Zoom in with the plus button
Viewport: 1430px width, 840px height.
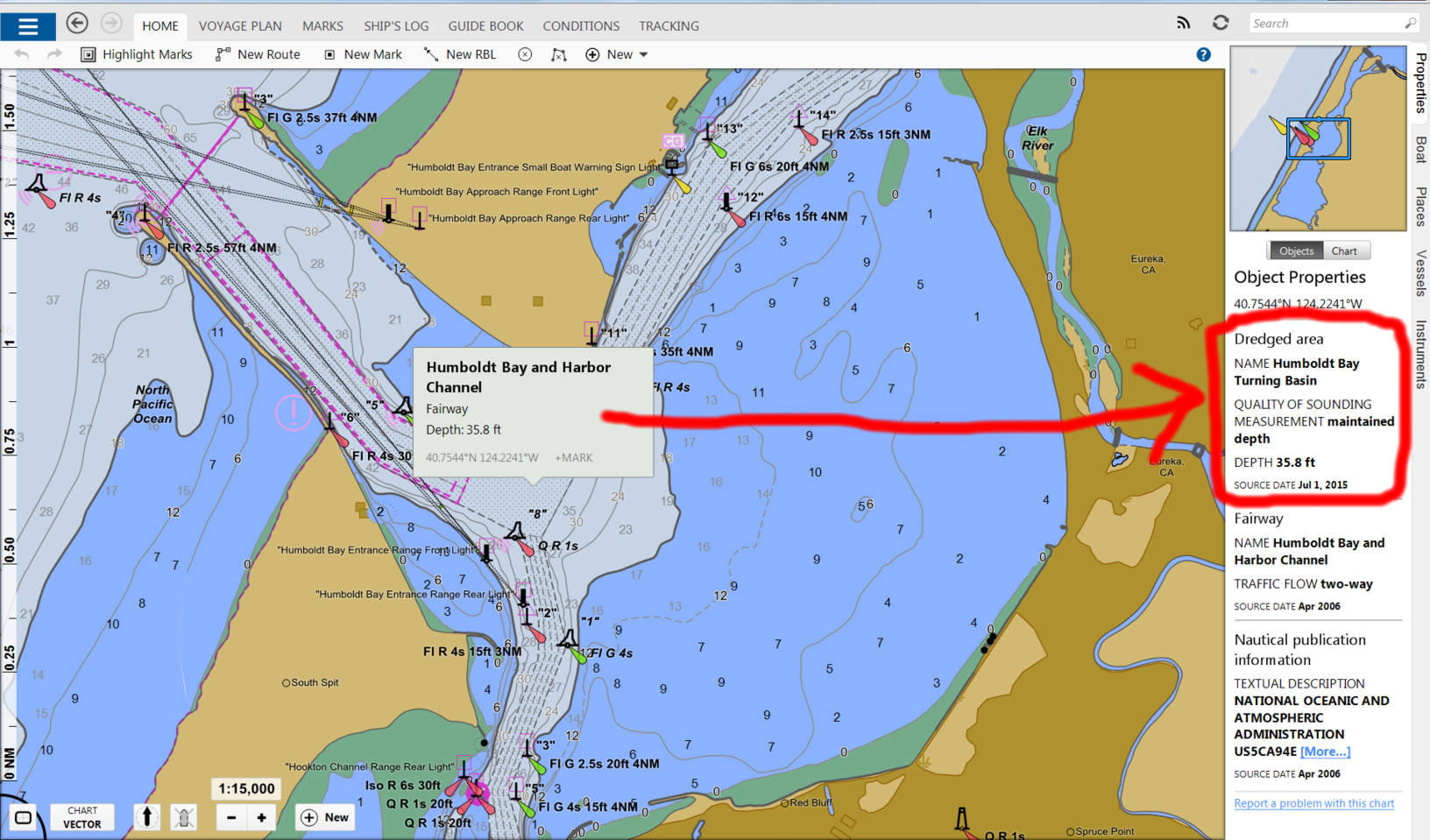(x=261, y=817)
